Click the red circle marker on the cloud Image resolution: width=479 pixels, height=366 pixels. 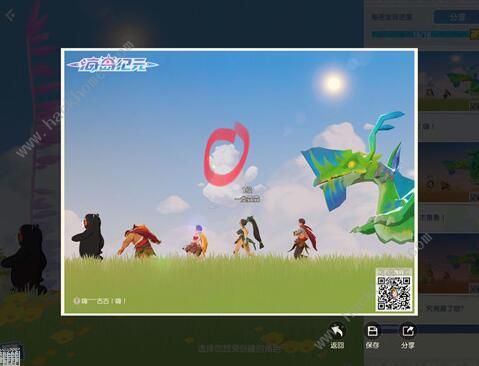pyautogui.click(x=227, y=153)
